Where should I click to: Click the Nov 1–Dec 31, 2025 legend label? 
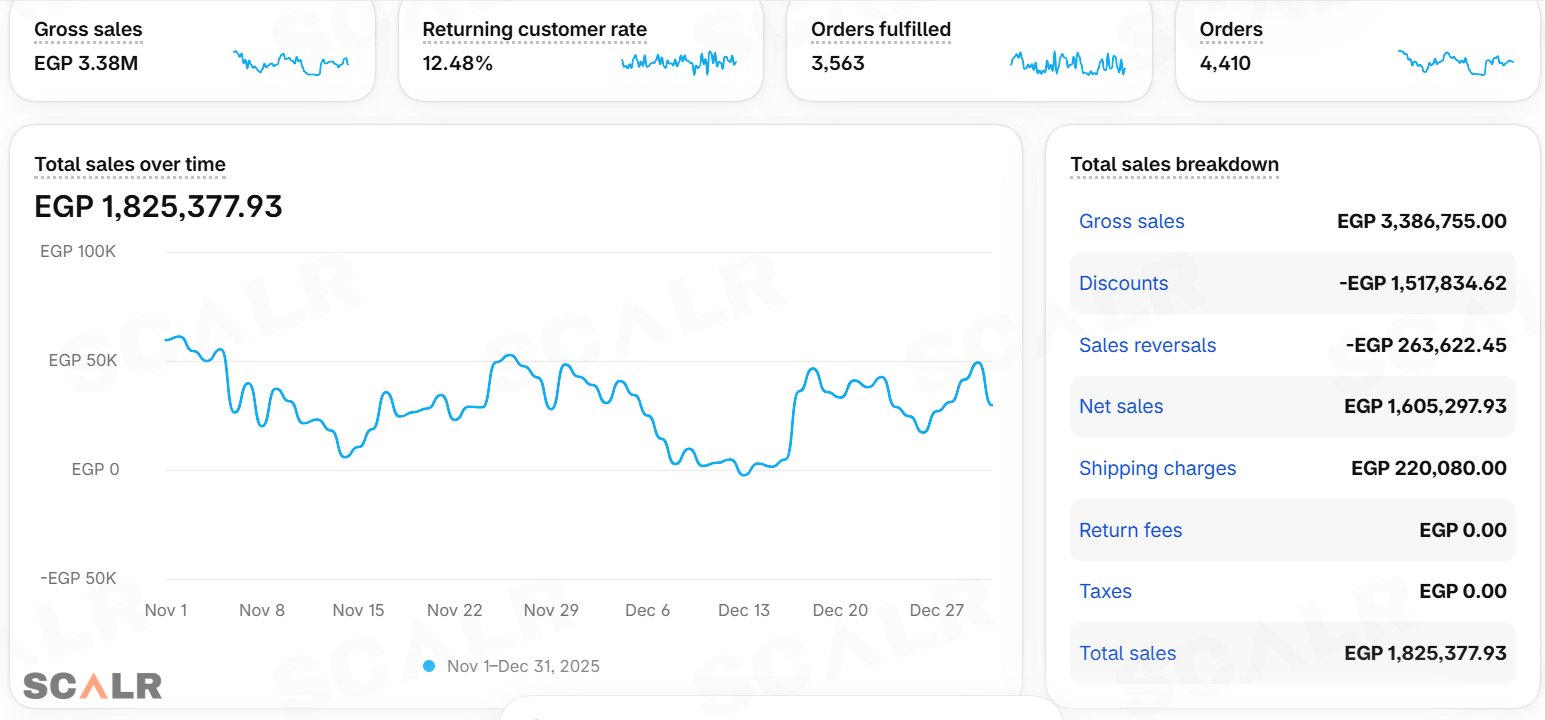523,666
